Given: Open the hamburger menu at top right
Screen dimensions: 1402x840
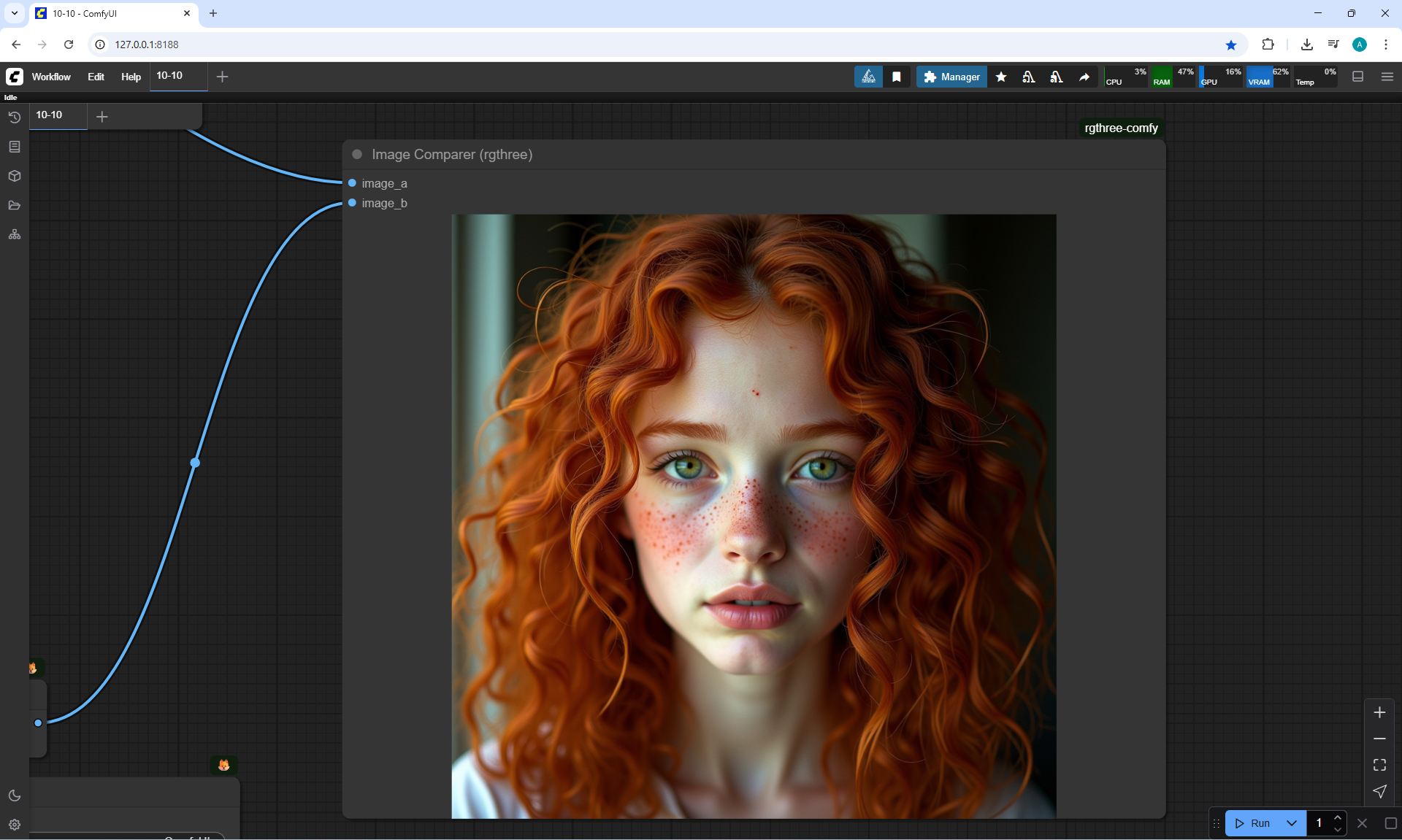Looking at the screenshot, I should (1387, 77).
